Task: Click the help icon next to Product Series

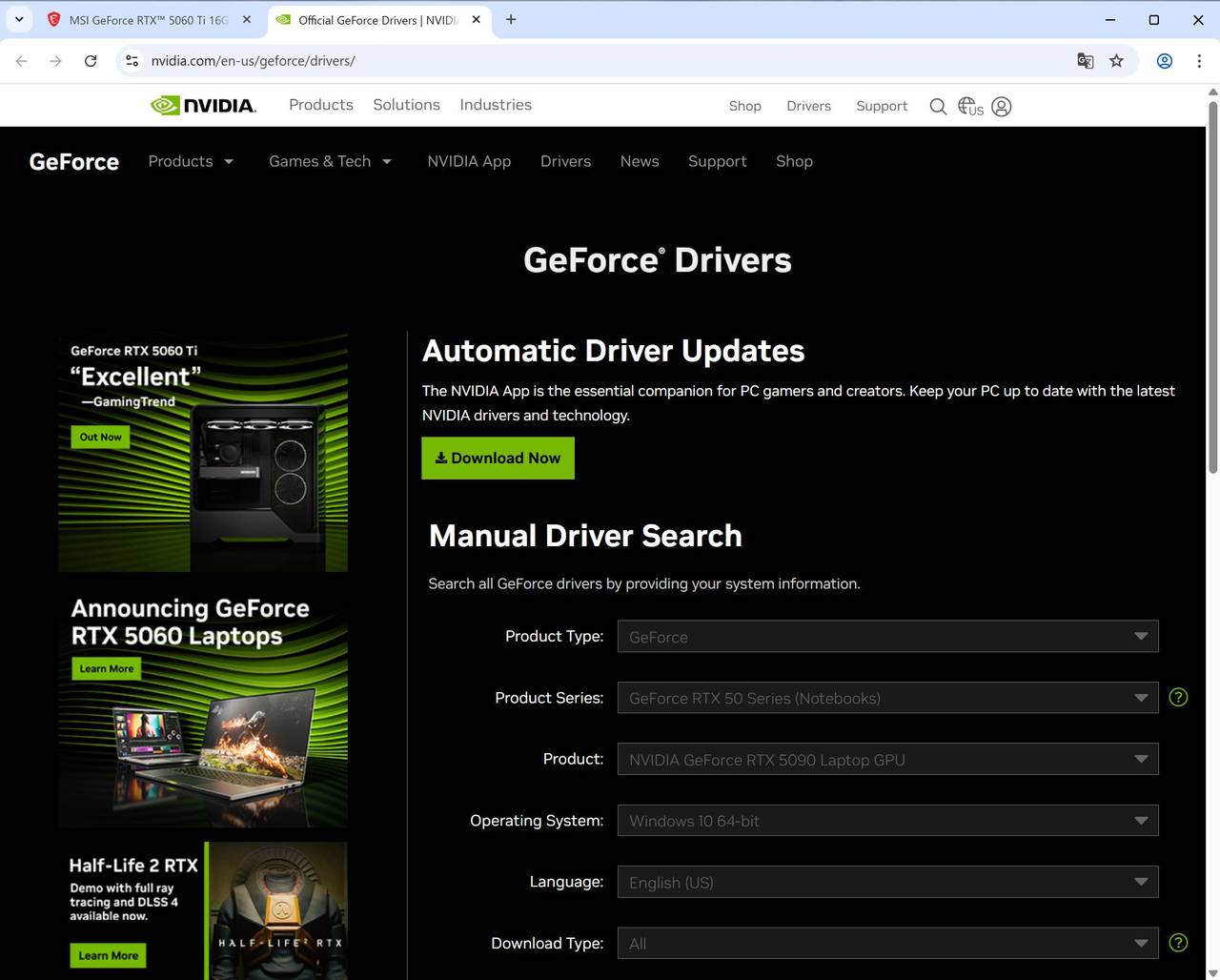Action: (1178, 698)
